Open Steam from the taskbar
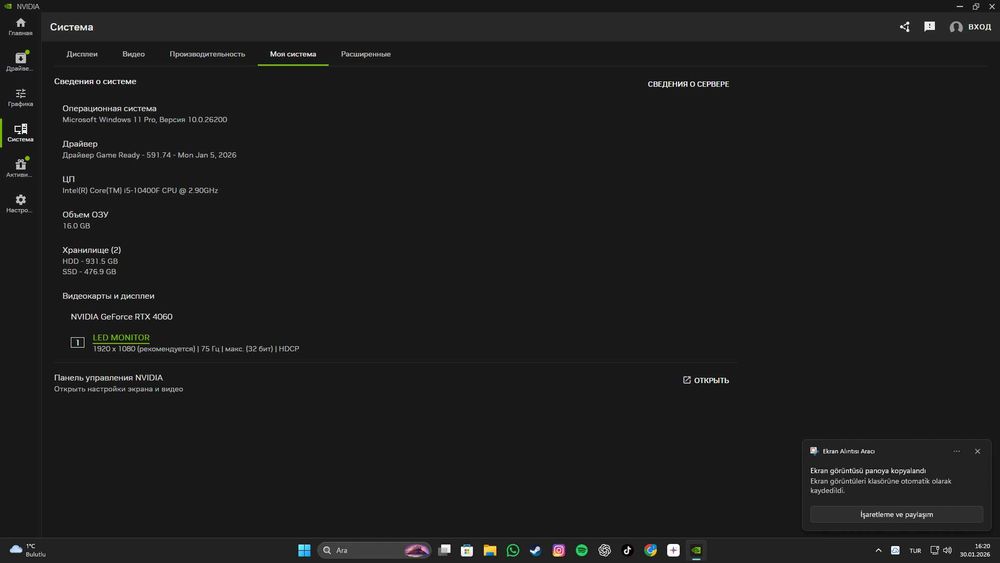This screenshot has width=1000, height=563. point(536,550)
